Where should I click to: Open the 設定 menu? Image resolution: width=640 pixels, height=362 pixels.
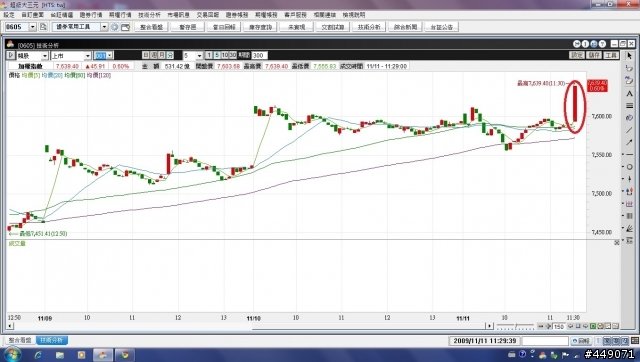point(9,15)
